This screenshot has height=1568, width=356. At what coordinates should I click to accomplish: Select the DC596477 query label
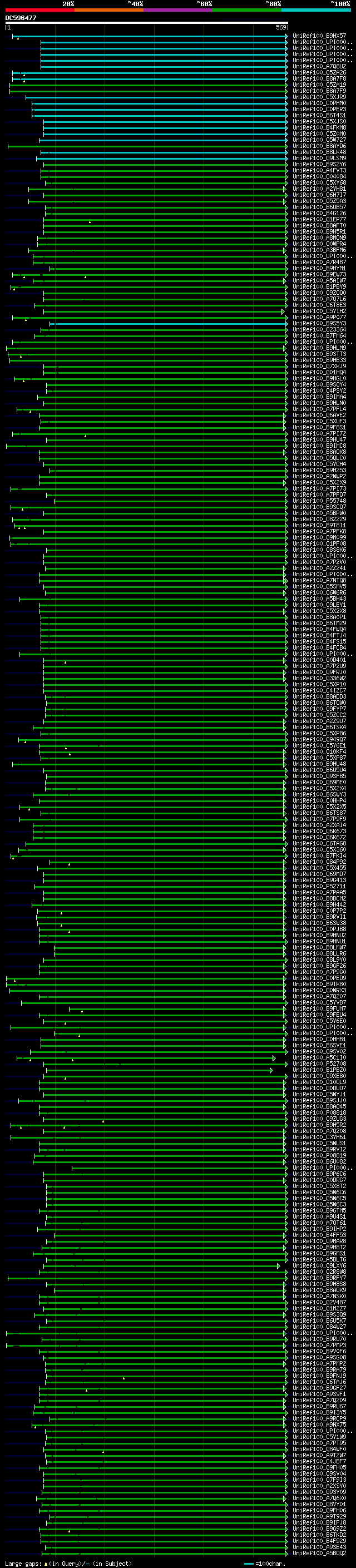(21, 18)
